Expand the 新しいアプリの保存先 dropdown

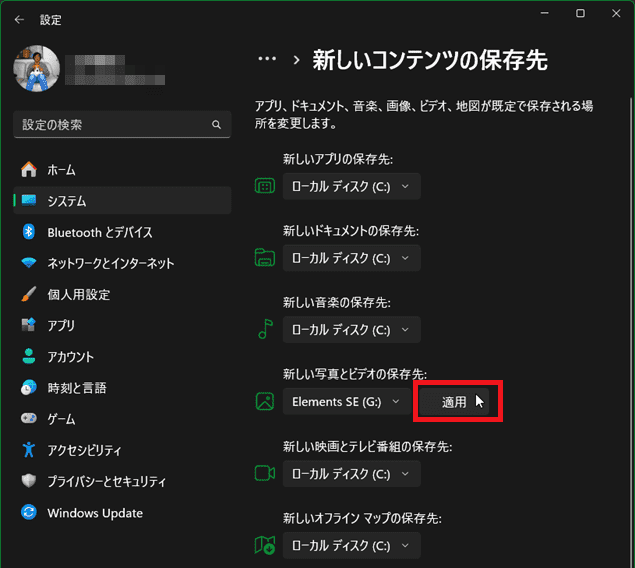tap(351, 186)
